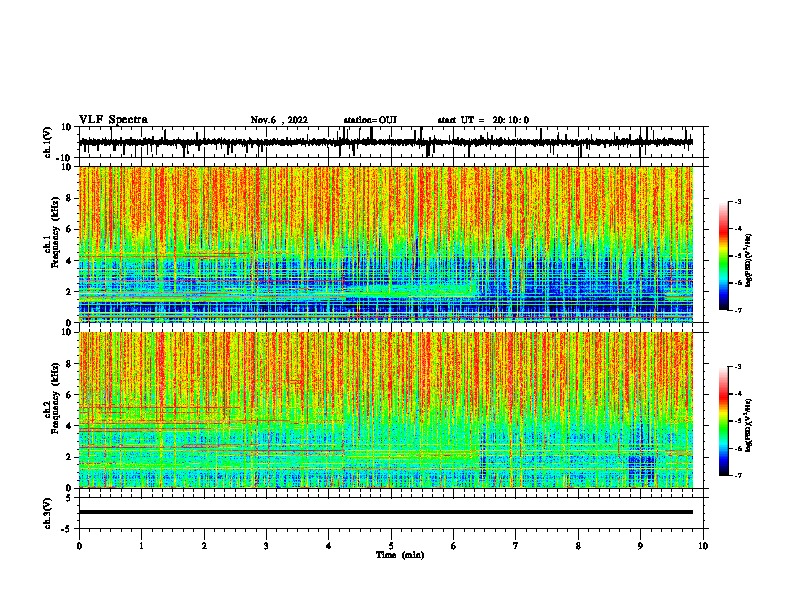Click time axis tick label "1"

[141, 546]
